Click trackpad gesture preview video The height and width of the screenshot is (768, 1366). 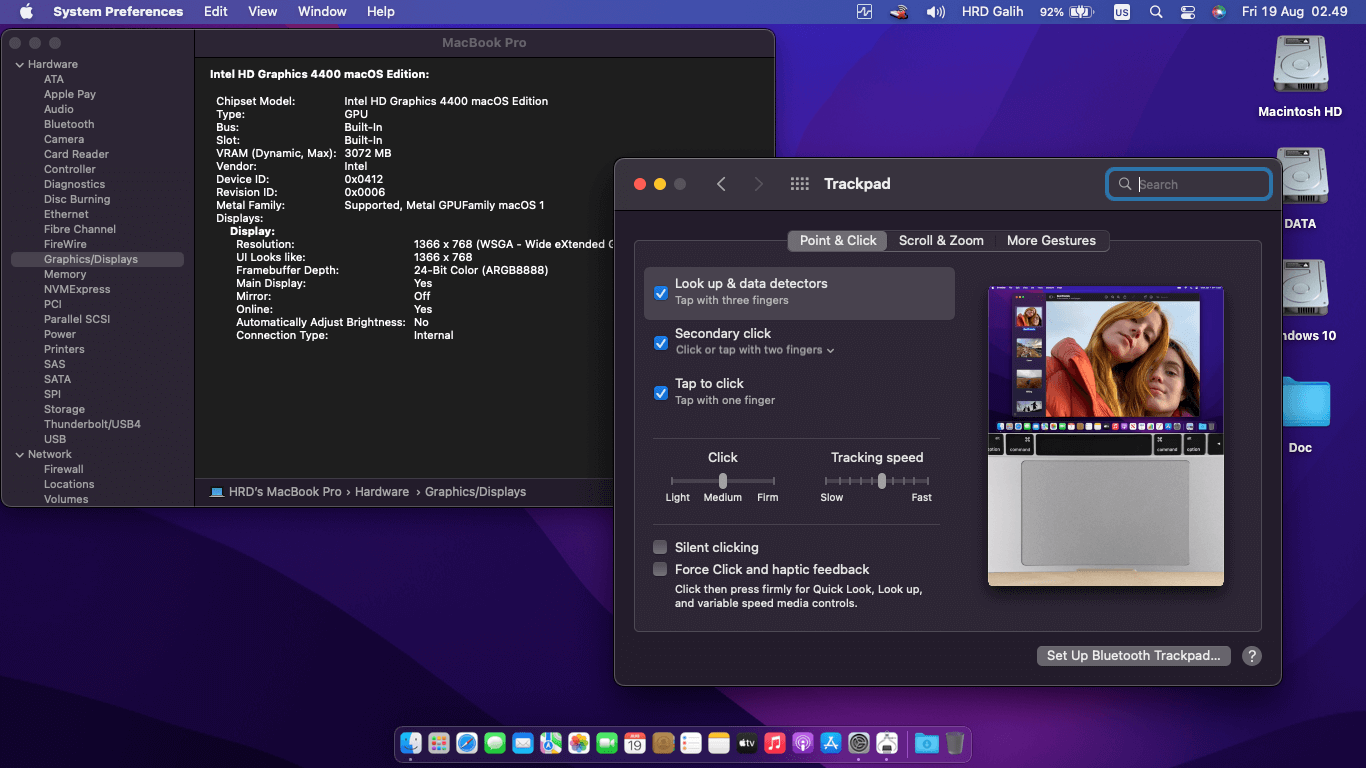tap(1106, 436)
